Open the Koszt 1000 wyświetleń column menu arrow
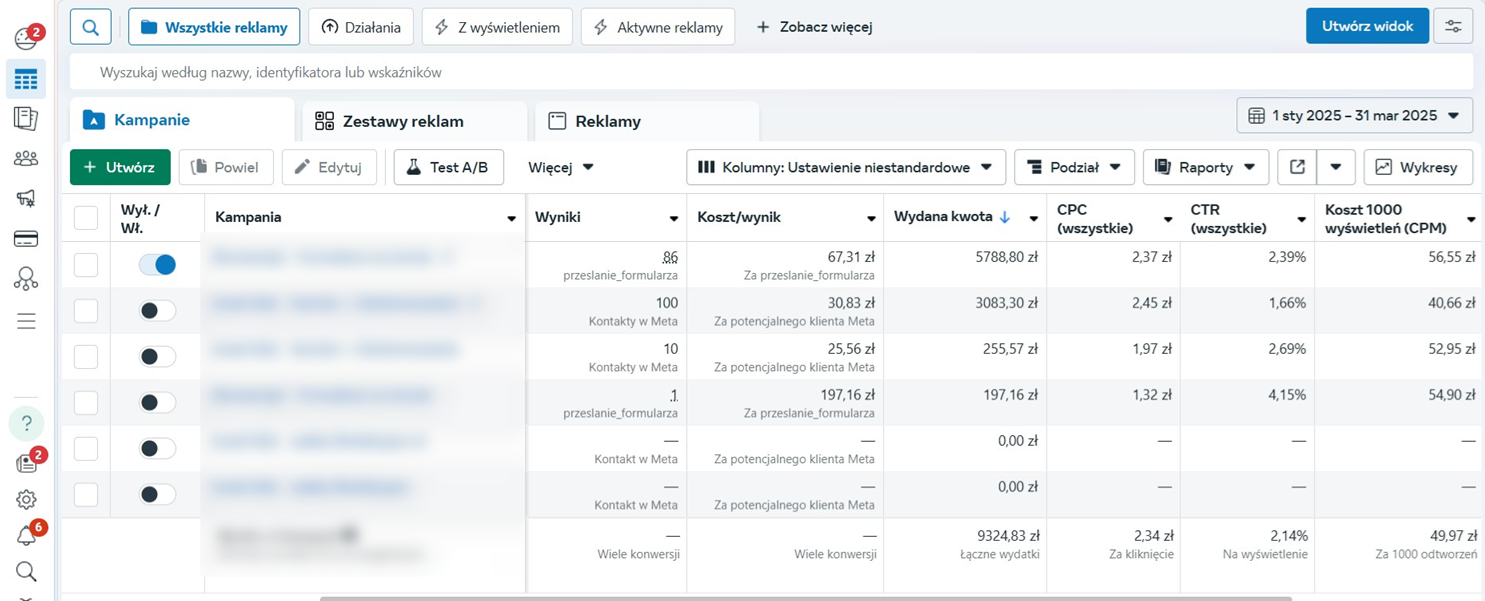Viewport: 1485px width, 601px height. (1471, 219)
